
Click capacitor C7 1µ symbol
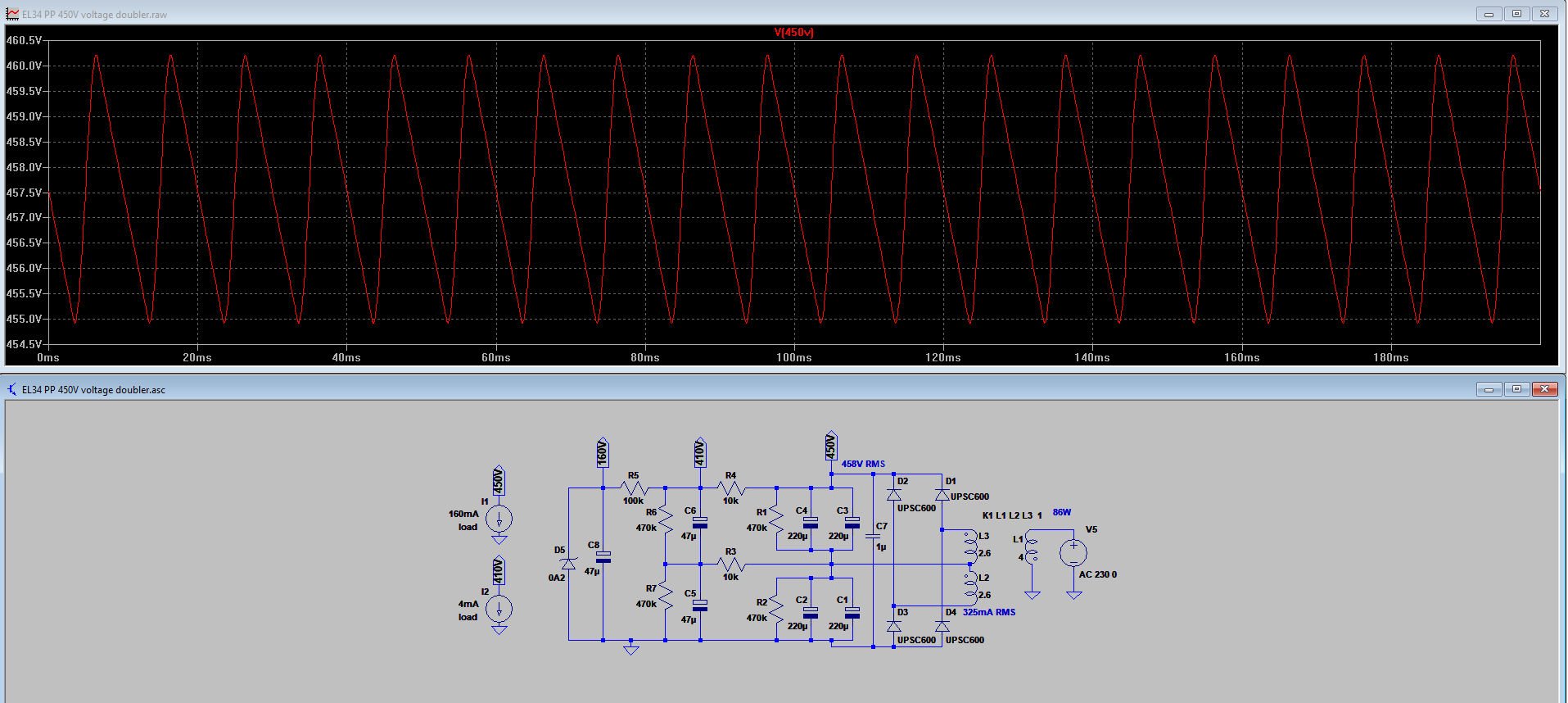(873, 537)
